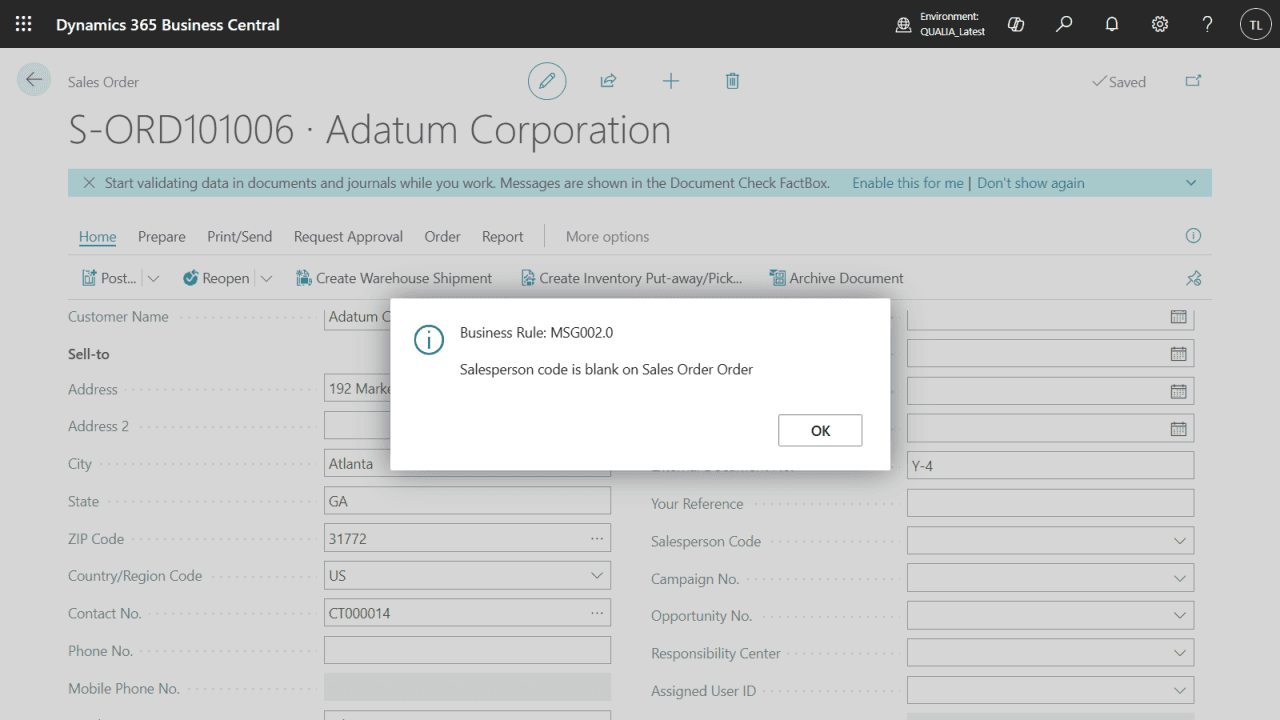
Task: Open the Request Approval tab
Action: pyautogui.click(x=348, y=237)
